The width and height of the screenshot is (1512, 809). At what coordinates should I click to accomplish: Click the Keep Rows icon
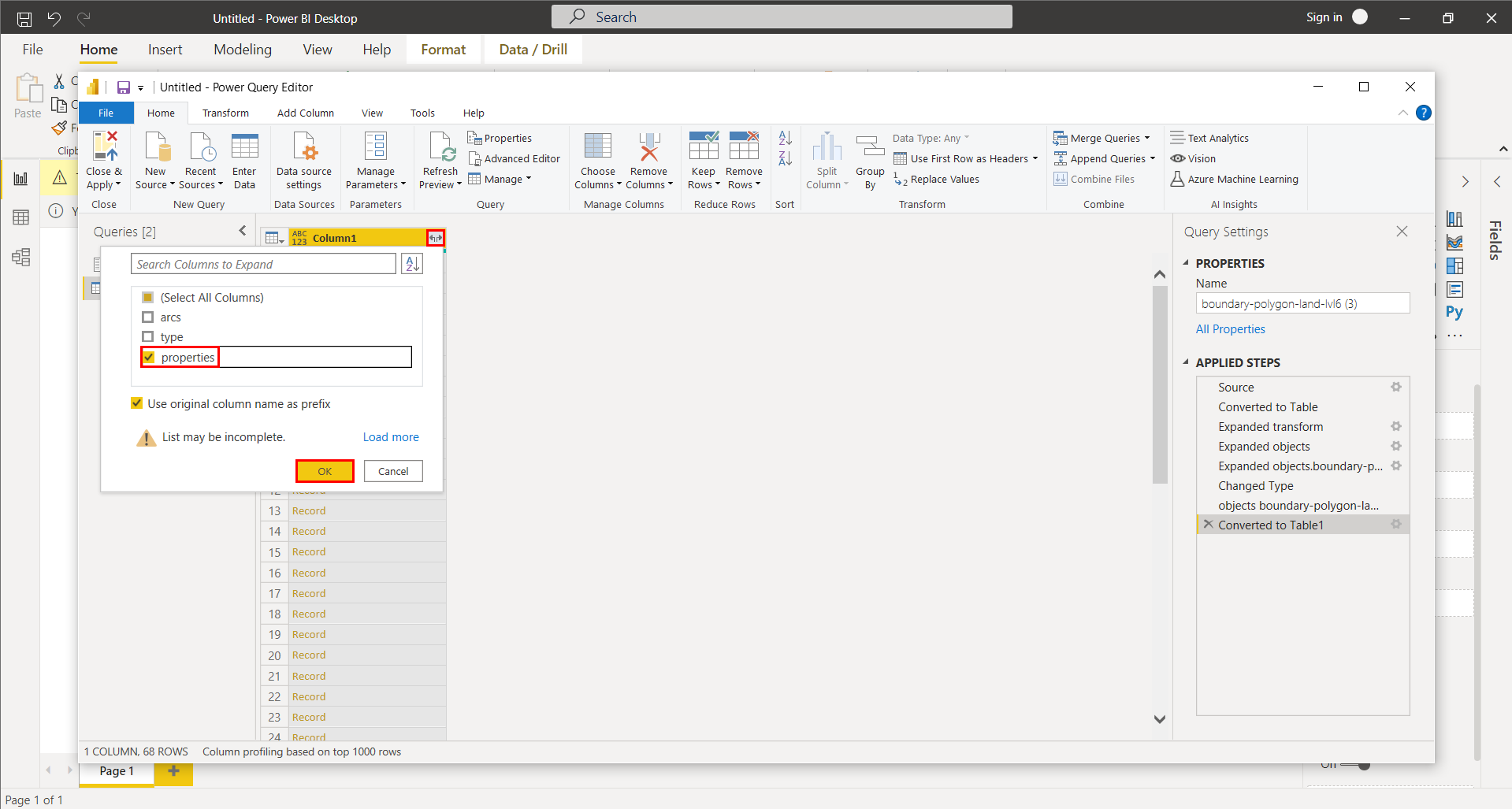tap(703, 147)
